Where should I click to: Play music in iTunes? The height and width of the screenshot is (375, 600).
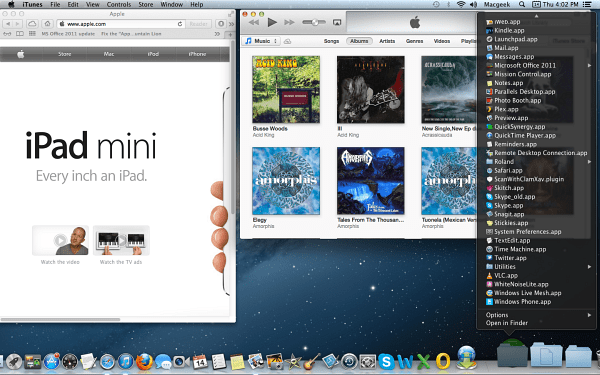click(x=272, y=23)
